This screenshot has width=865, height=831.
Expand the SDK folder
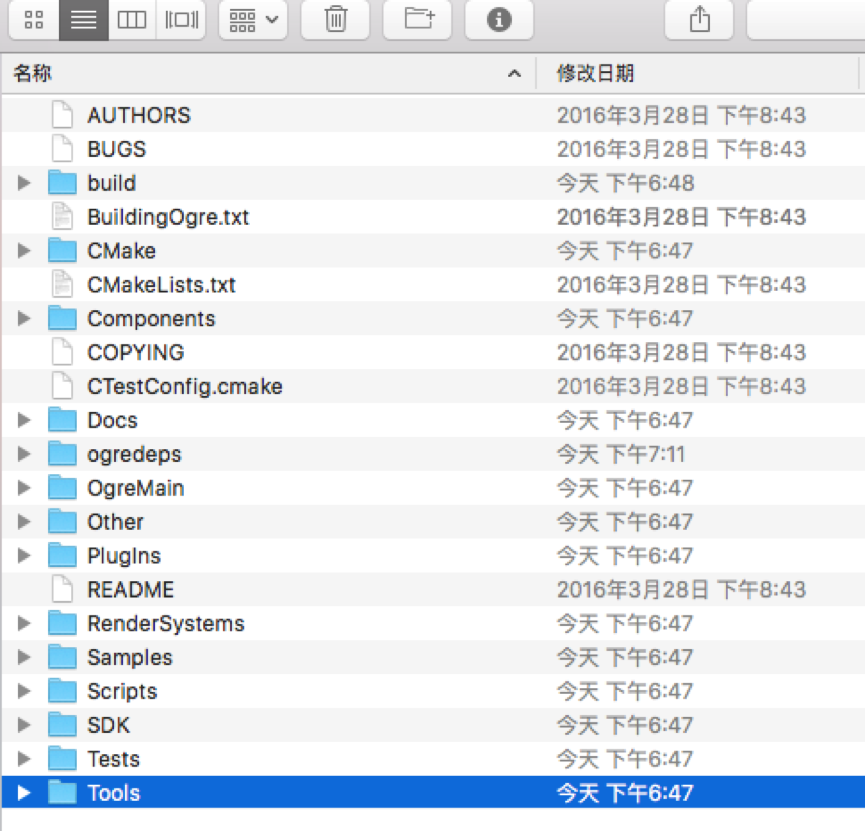click(x=24, y=725)
